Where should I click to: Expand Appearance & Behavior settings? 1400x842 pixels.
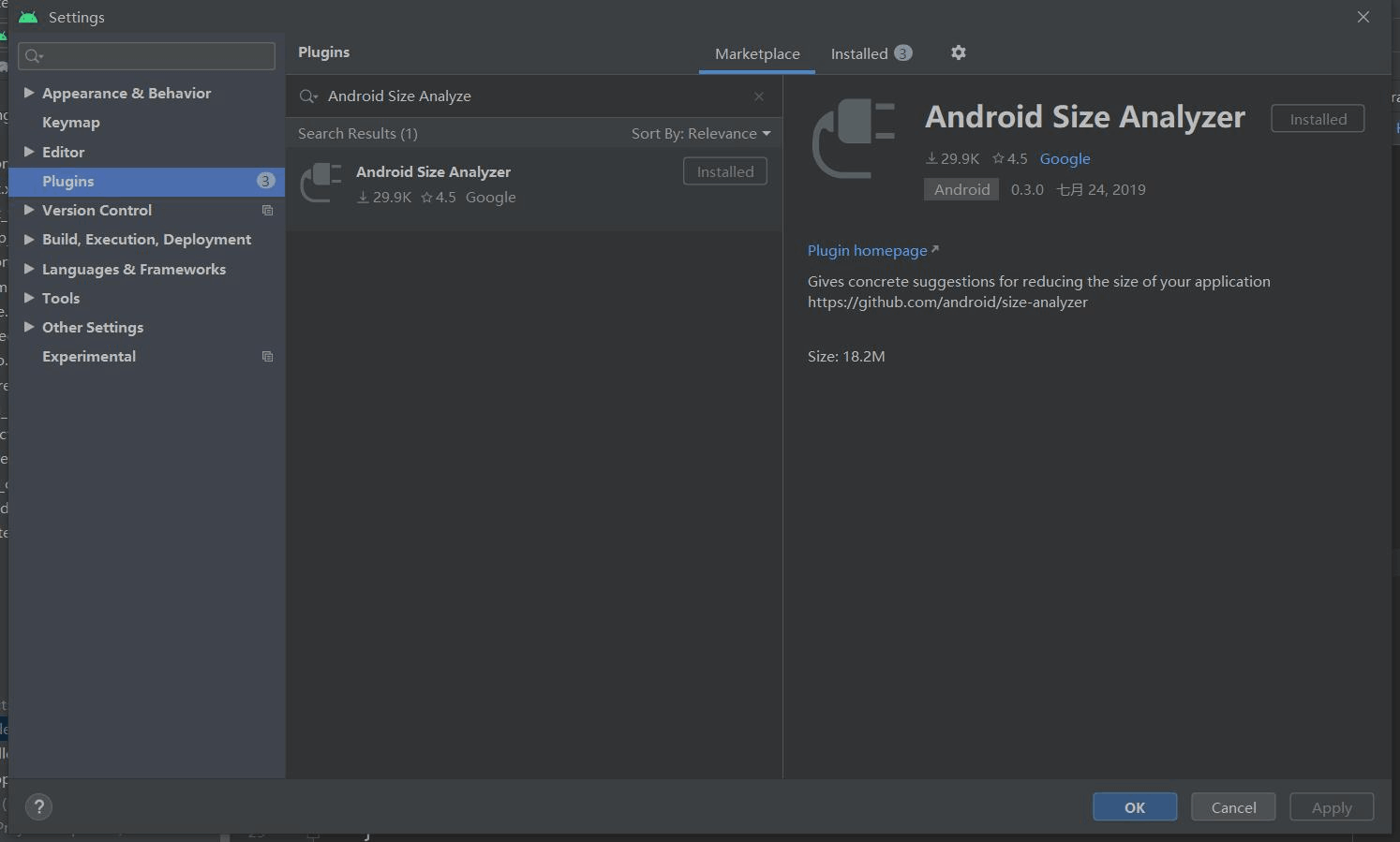29,93
